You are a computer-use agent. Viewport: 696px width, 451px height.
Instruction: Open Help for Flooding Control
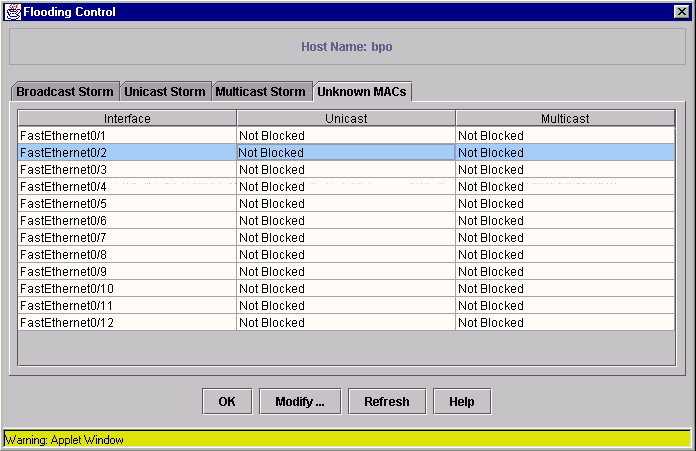pos(462,402)
